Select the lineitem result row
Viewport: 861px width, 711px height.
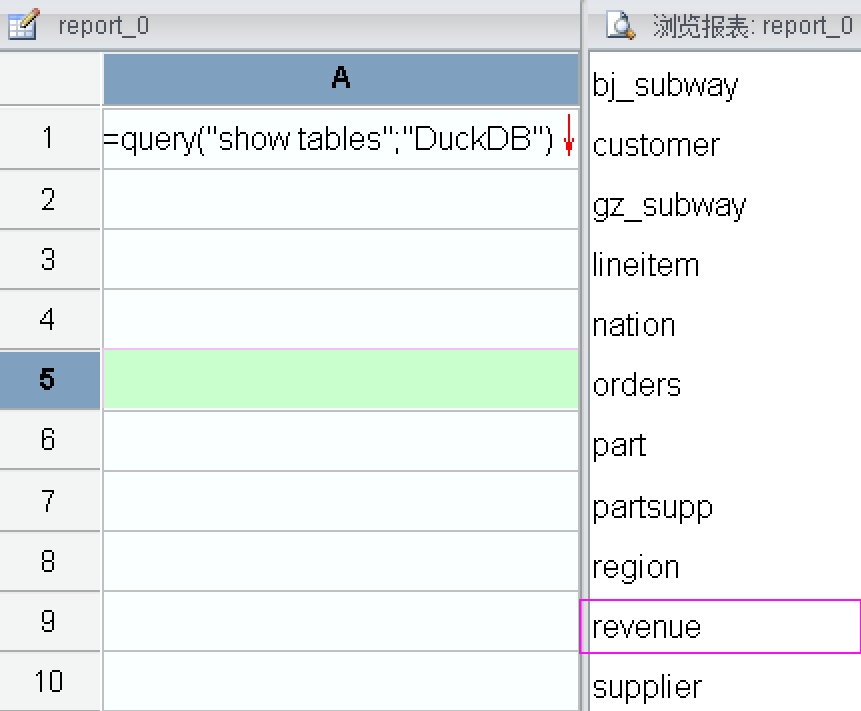click(x=646, y=265)
